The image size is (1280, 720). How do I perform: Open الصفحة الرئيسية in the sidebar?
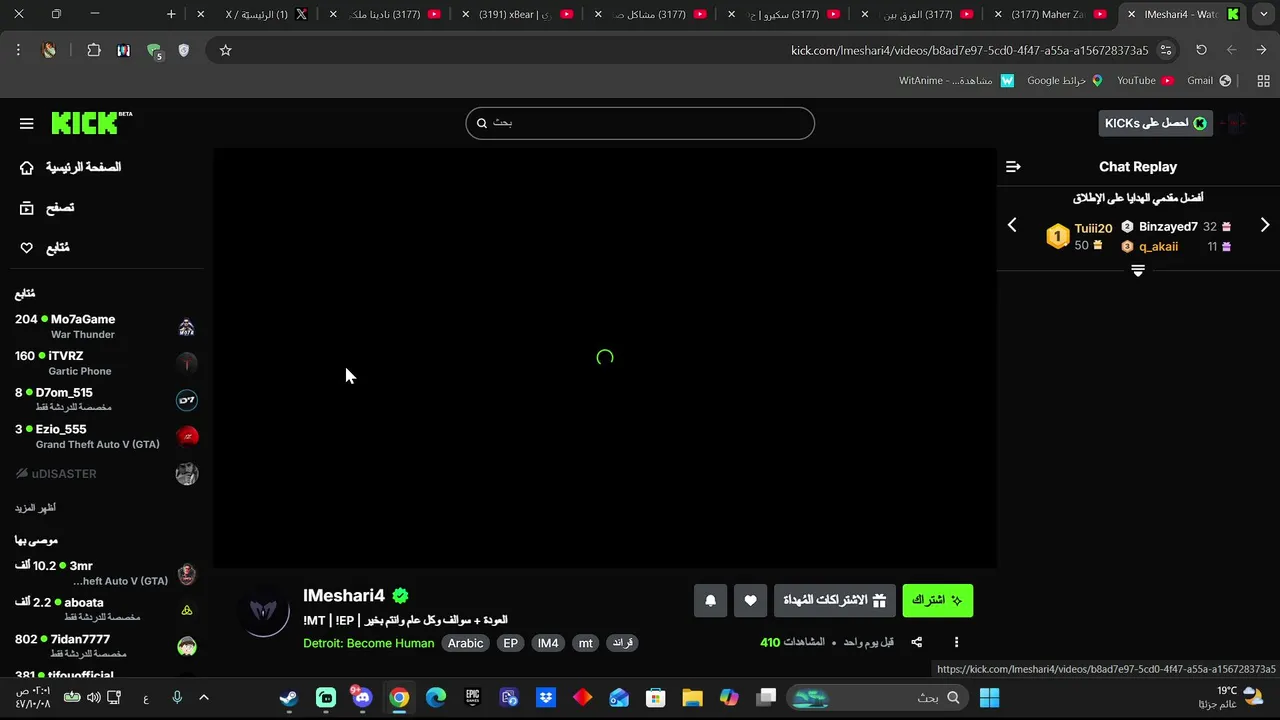tap(71, 167)
